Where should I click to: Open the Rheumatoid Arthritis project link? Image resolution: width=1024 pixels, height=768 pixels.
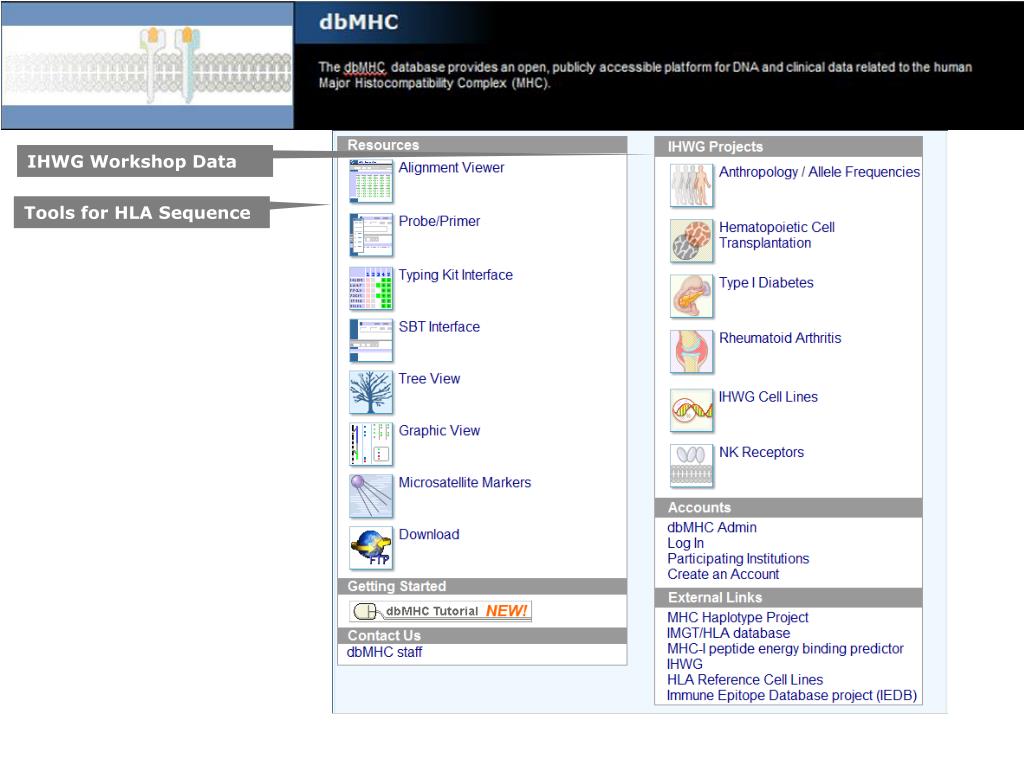(780, 338)
